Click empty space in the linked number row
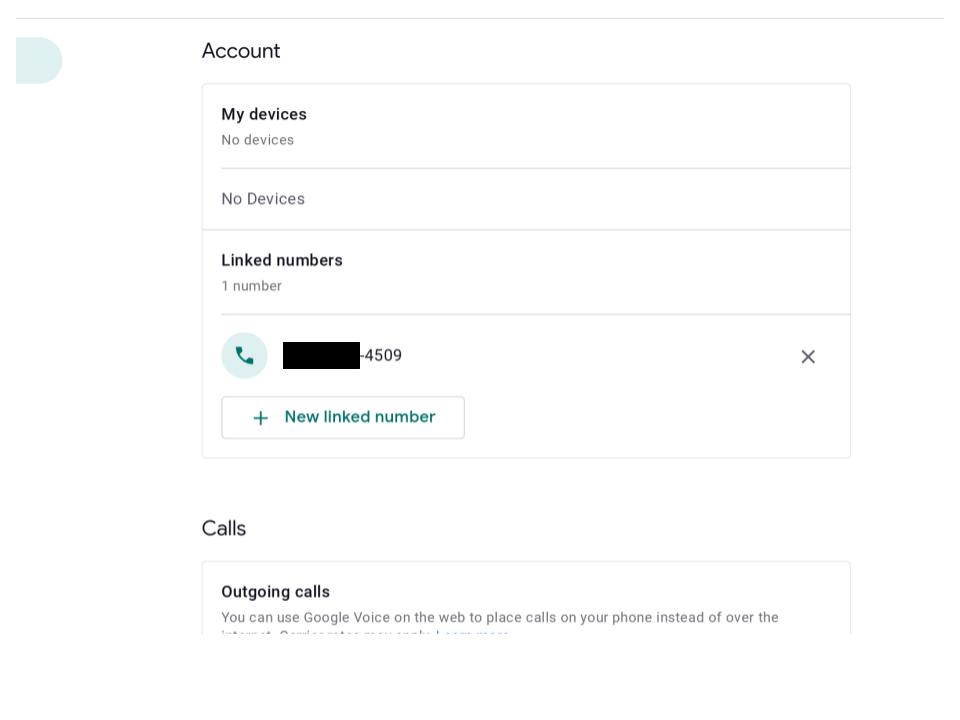 [x=600, y=356]
